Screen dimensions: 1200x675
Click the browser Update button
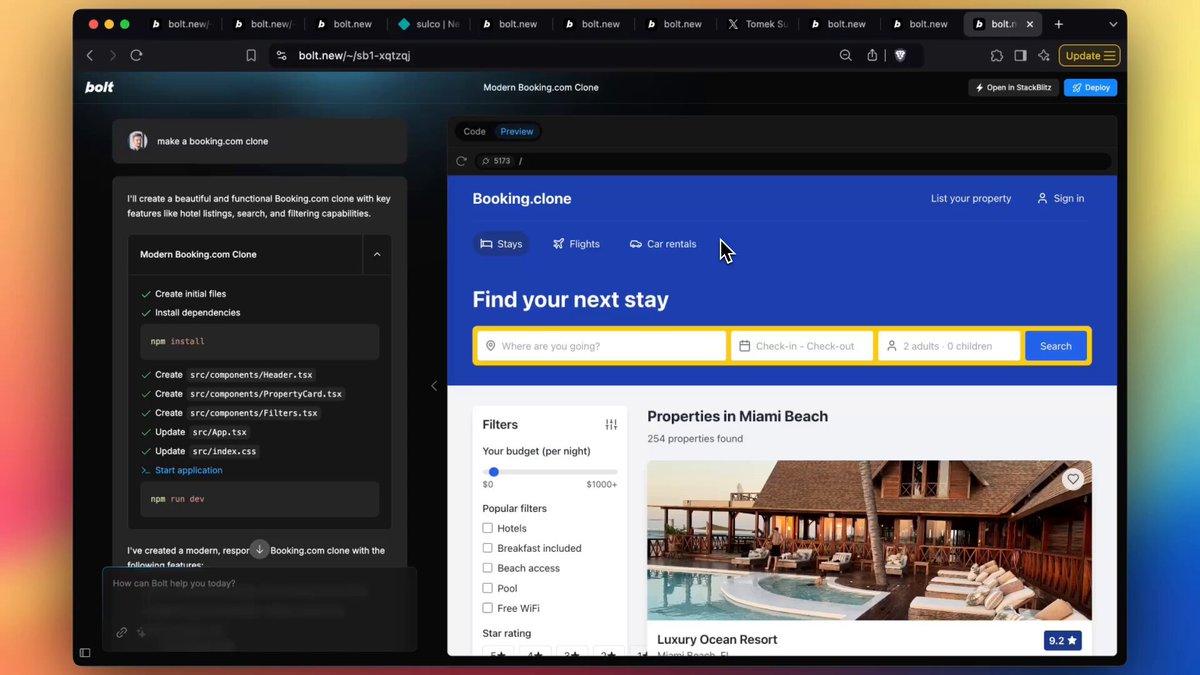(x=1089, y=56)
